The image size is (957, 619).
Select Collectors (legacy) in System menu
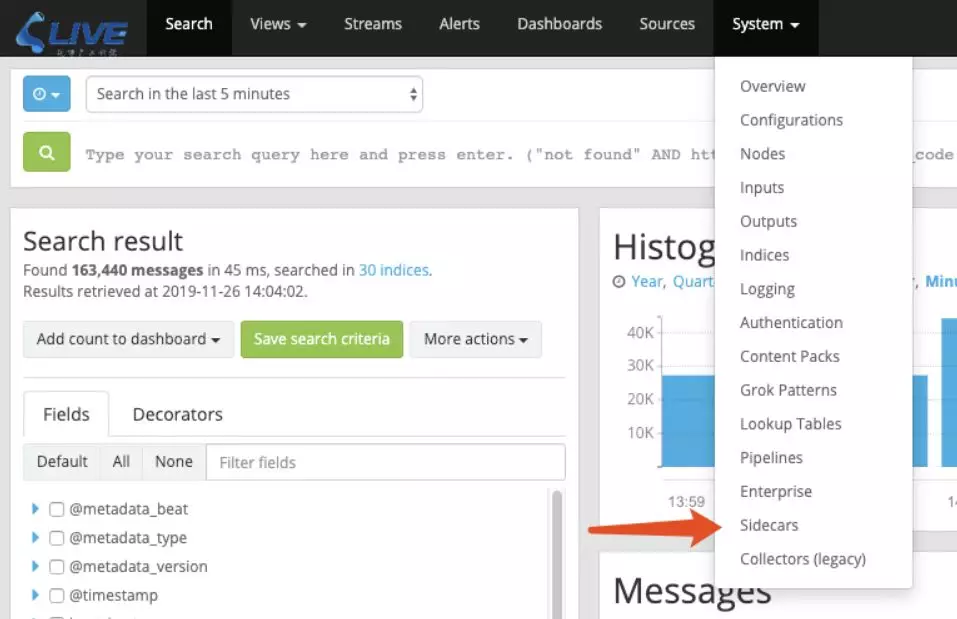[x=803, y=559]
